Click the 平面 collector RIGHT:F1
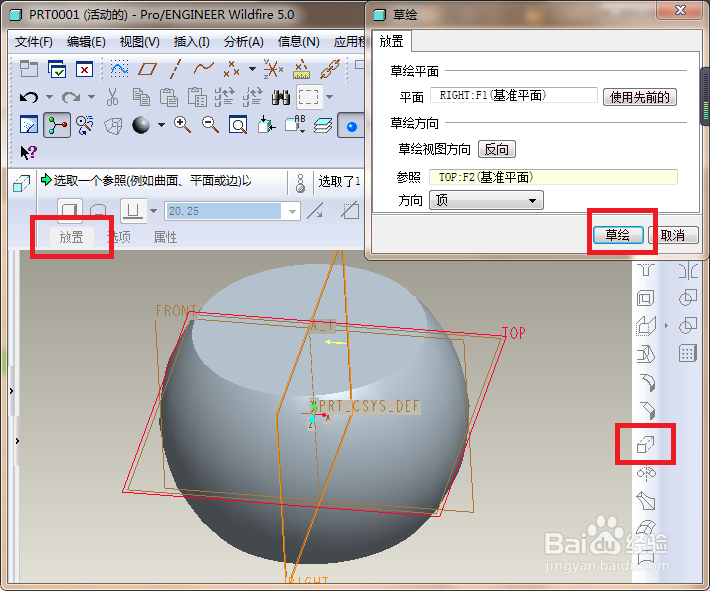This screenshot has height=591, width=710. [513, 96]
